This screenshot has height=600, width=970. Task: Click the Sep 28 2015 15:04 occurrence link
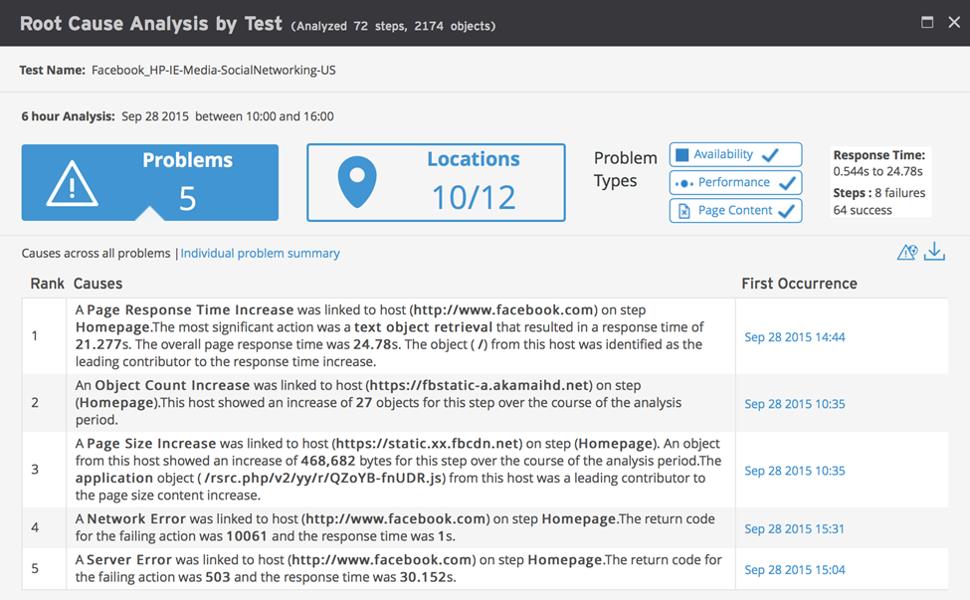[794, 570]
